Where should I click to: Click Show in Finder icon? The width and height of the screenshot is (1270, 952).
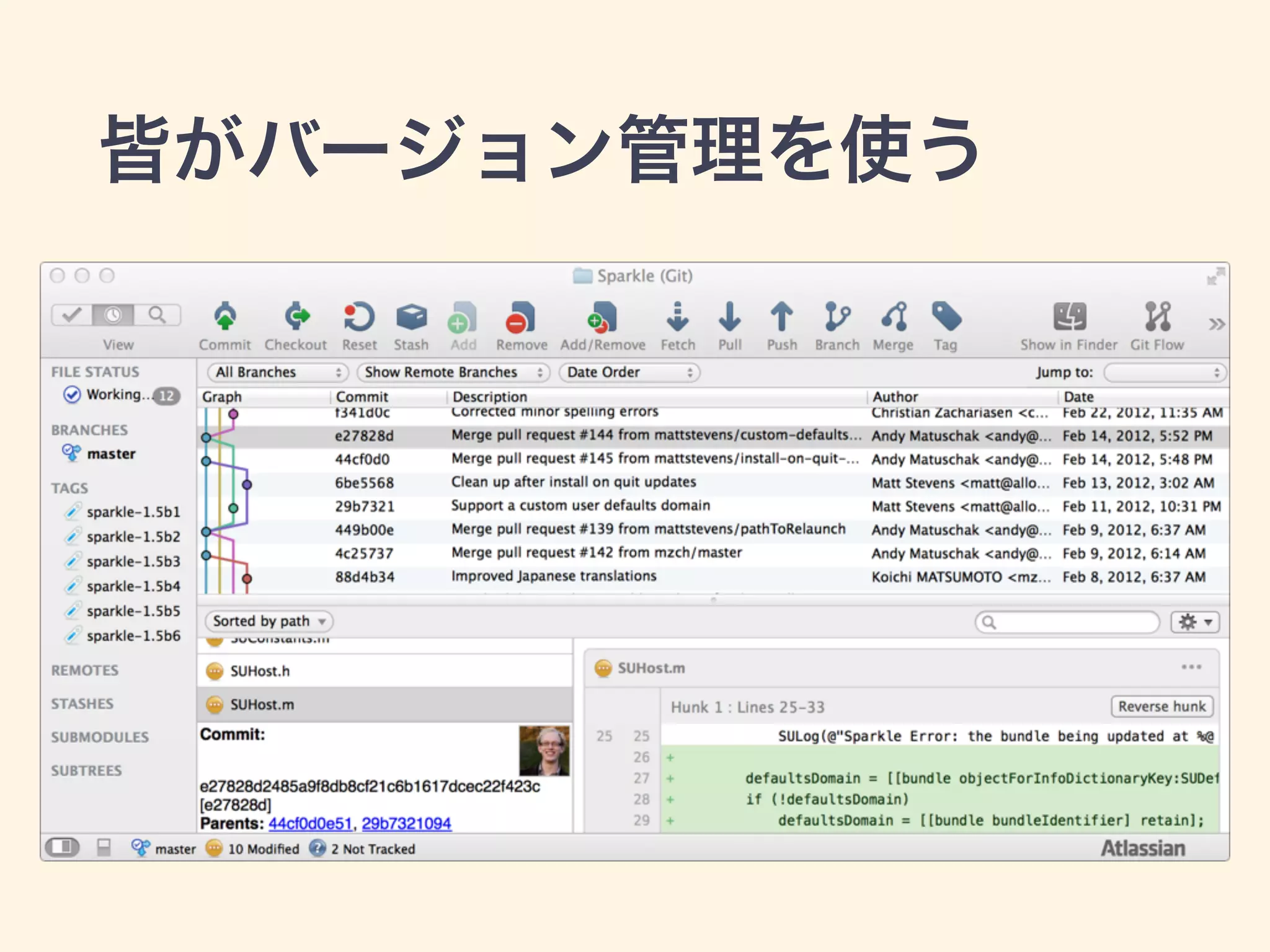(x=1069, y=317)
